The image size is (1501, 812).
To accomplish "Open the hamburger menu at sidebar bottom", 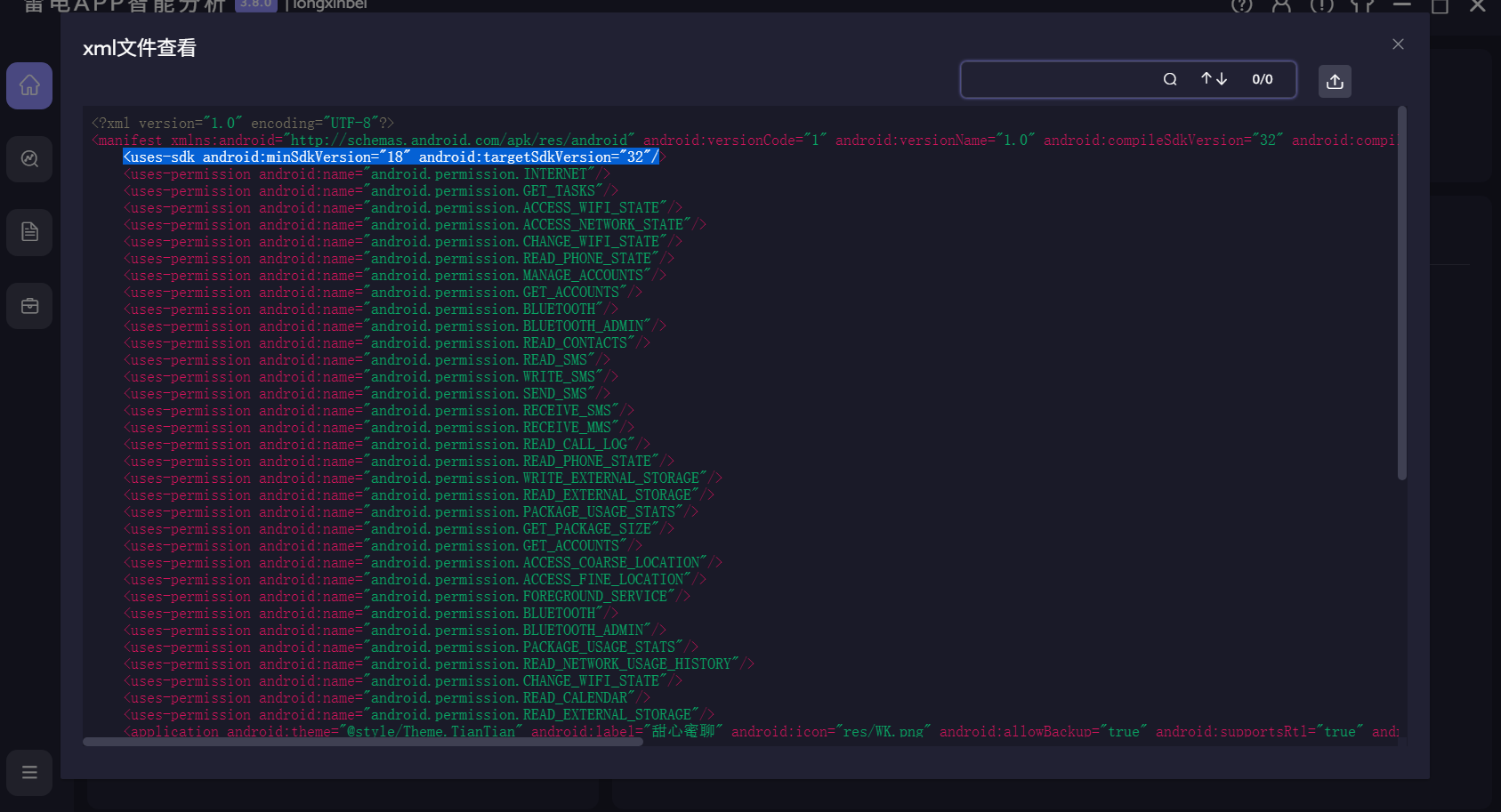I will click(29, 772).
